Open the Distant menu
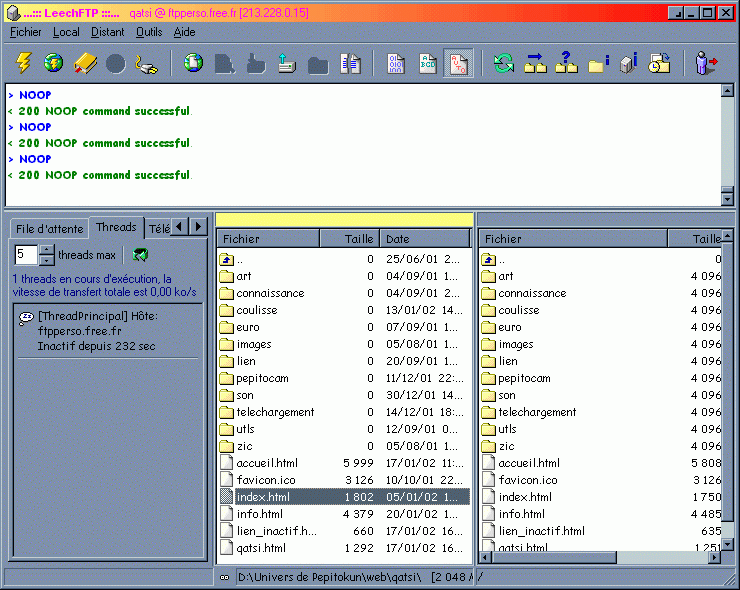The width and height of the screenshot is (740, 590). click(x=108, y=32)
